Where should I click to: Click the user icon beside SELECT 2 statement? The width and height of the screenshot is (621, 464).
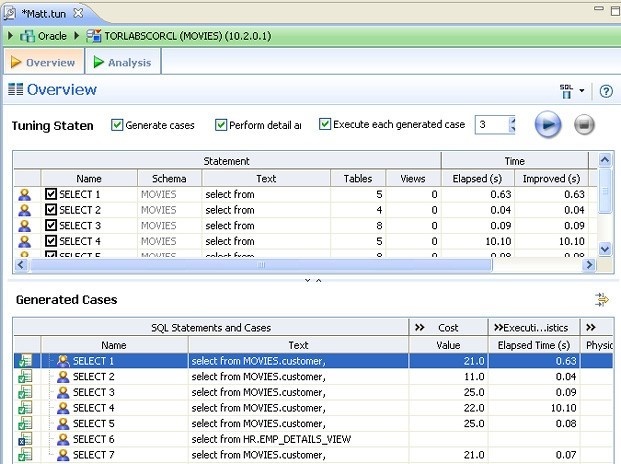[25, 210]
